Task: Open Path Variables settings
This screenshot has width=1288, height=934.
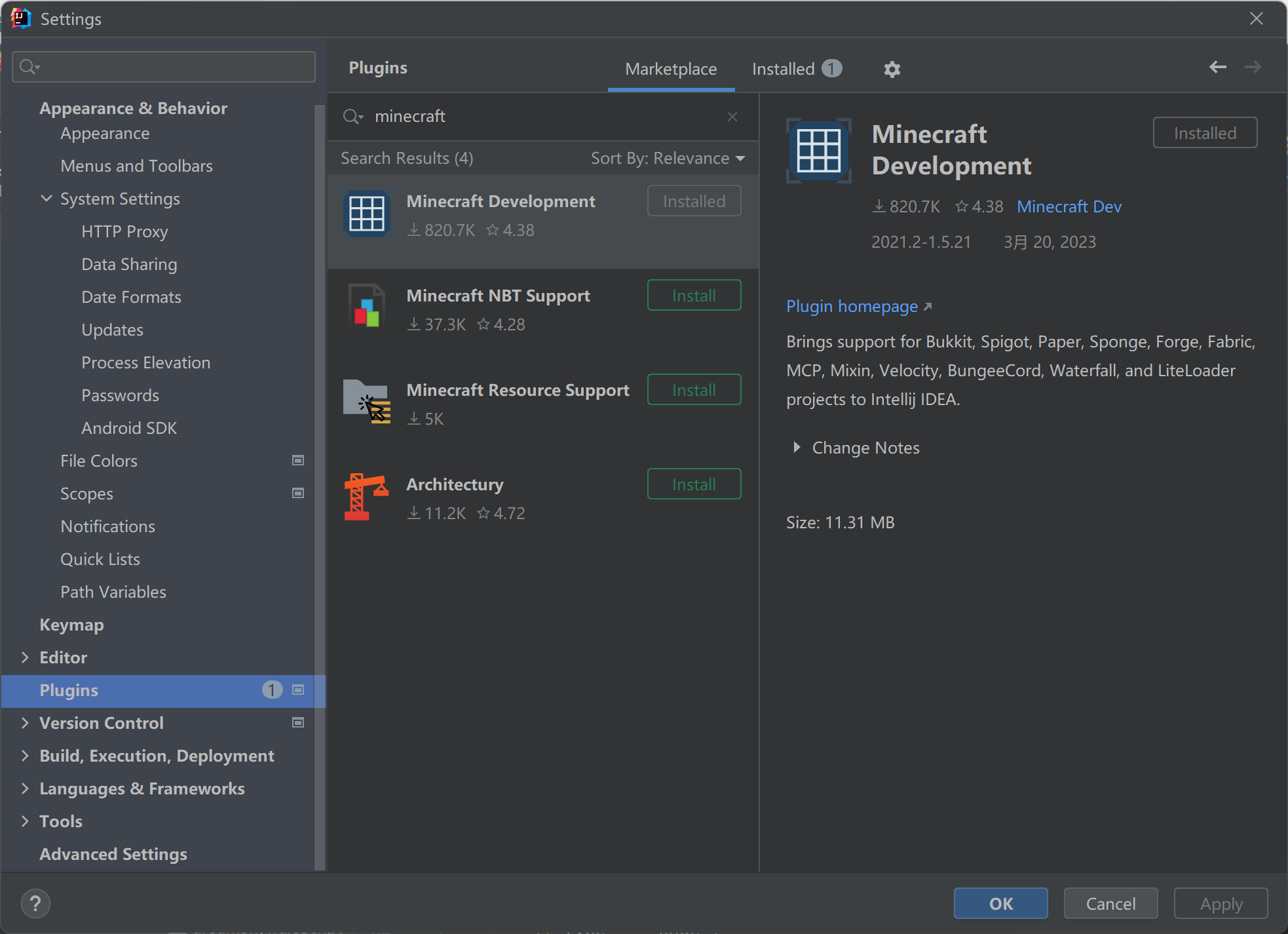Action: click(x=113, y=592)
